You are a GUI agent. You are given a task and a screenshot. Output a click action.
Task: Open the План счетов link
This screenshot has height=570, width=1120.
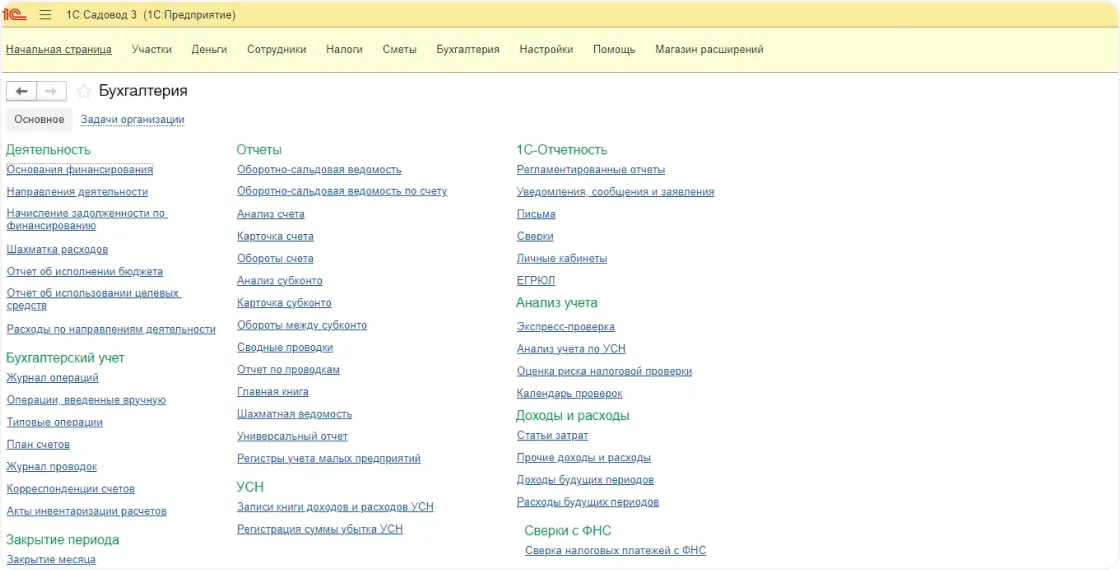pyautogui.click(x=38, y=444)
